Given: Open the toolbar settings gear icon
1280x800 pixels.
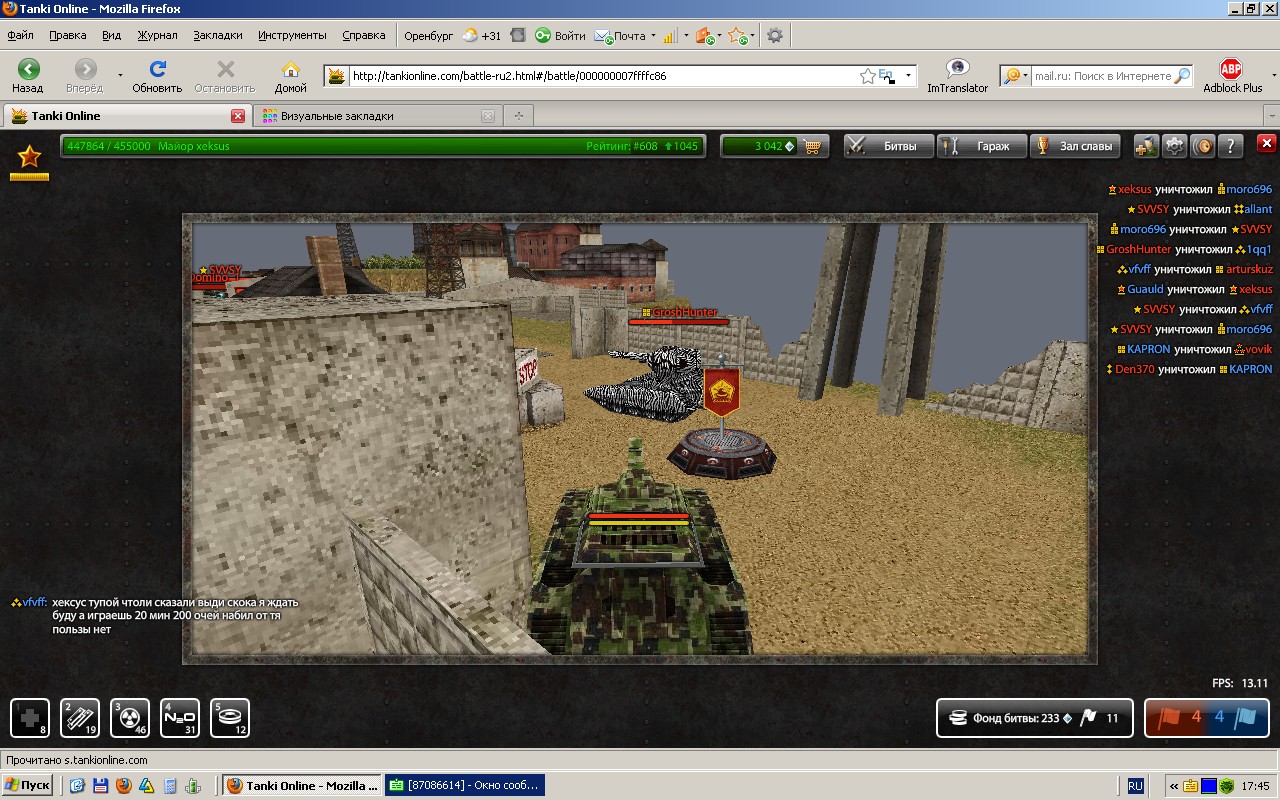Looking at the screenshot, I should tap(774, 36).
